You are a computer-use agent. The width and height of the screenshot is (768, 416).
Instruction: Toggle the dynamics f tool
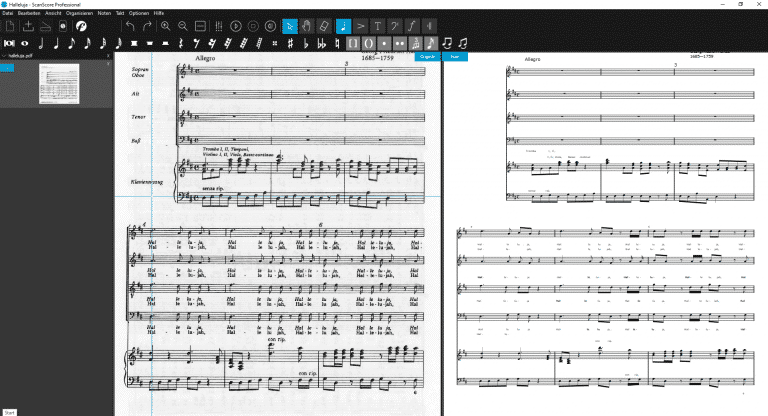point(412,26)
